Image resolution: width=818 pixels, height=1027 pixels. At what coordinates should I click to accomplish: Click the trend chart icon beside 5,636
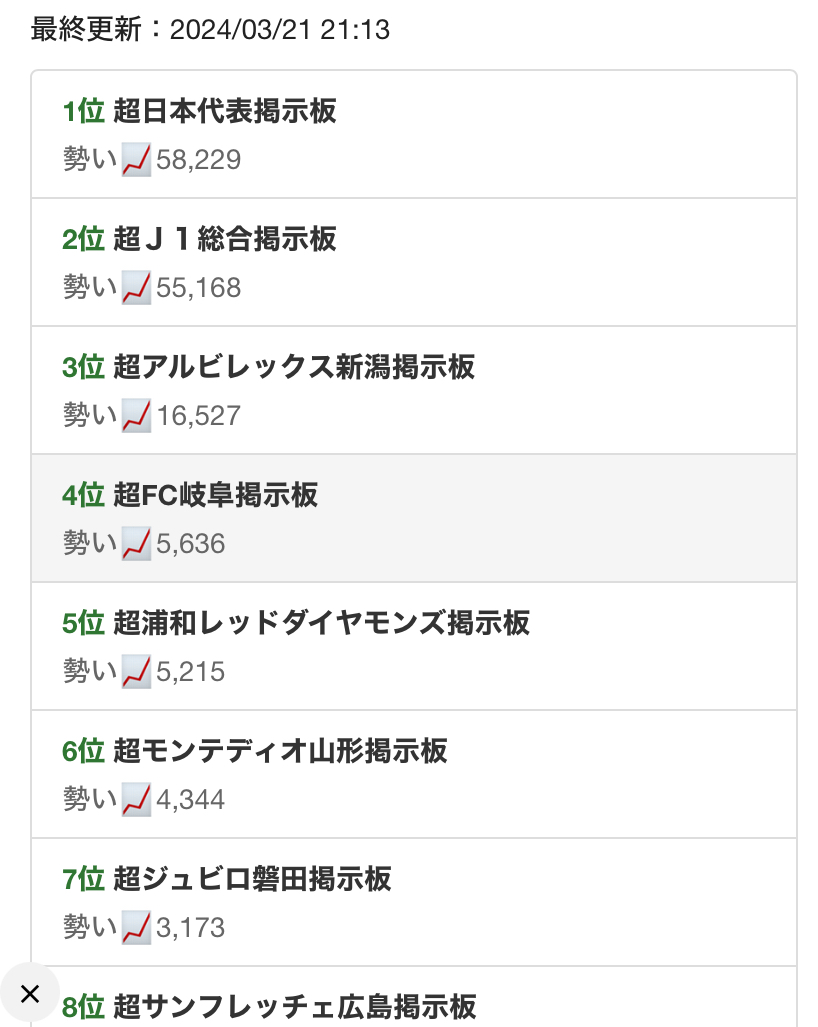[x=136, y=544]
